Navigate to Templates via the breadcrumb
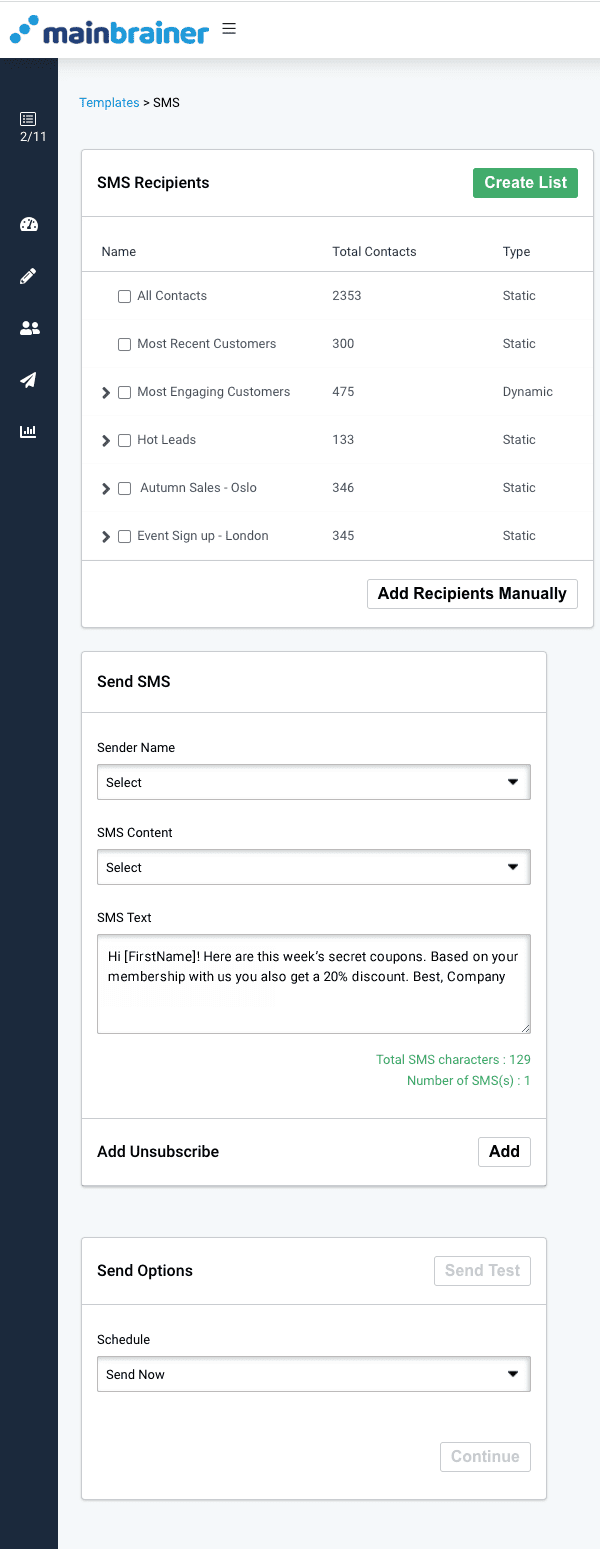 tap(109, 102)
